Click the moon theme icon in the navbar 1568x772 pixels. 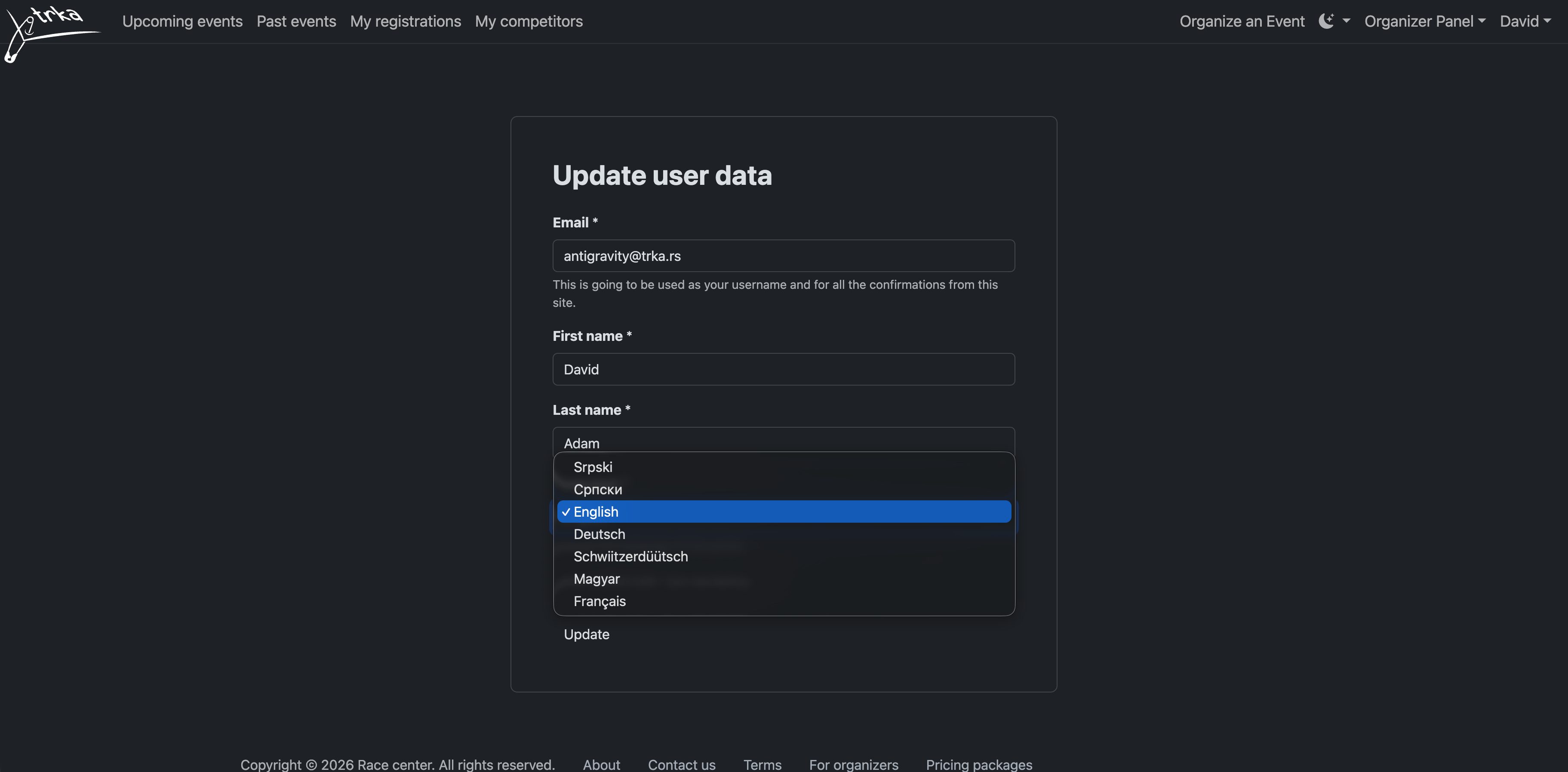[1327, 21]
